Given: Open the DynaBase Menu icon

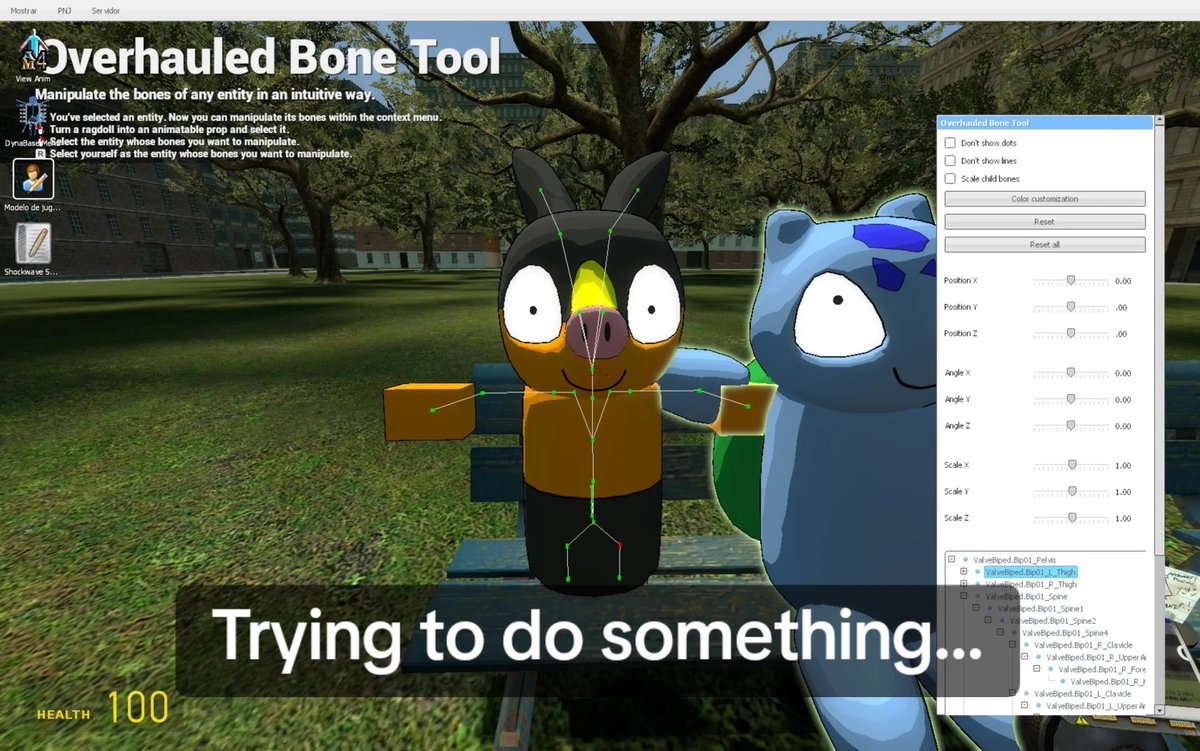Looking at the screenshot, I should coord(32,120).
